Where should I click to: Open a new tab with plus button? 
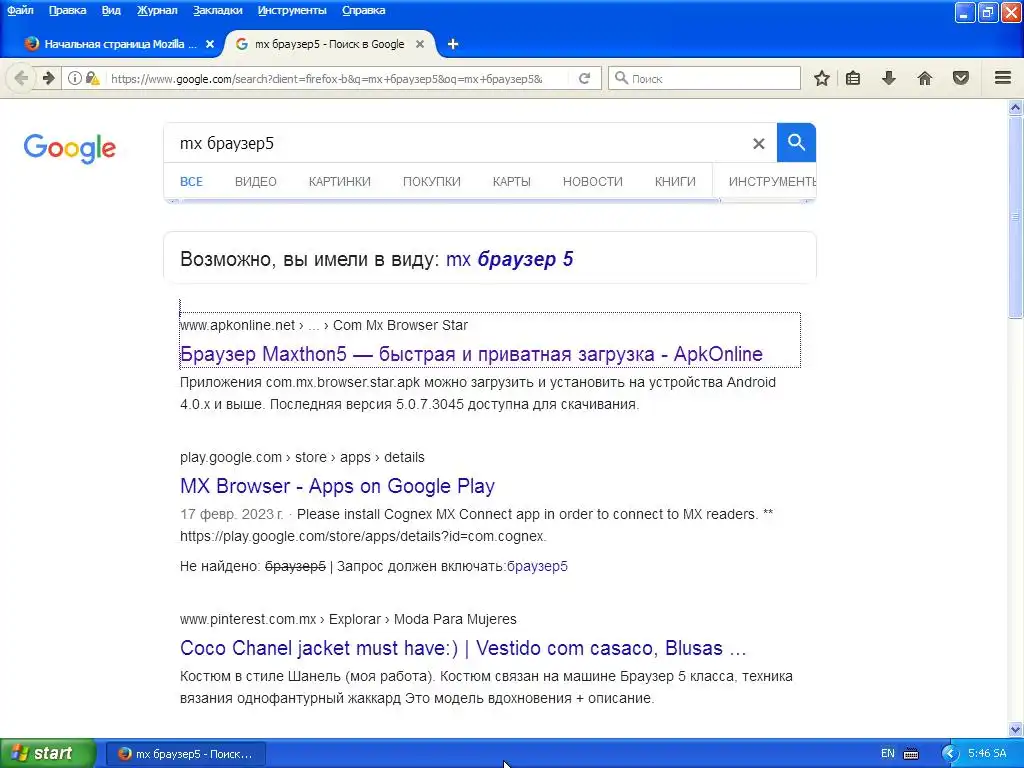click(453, 44)
